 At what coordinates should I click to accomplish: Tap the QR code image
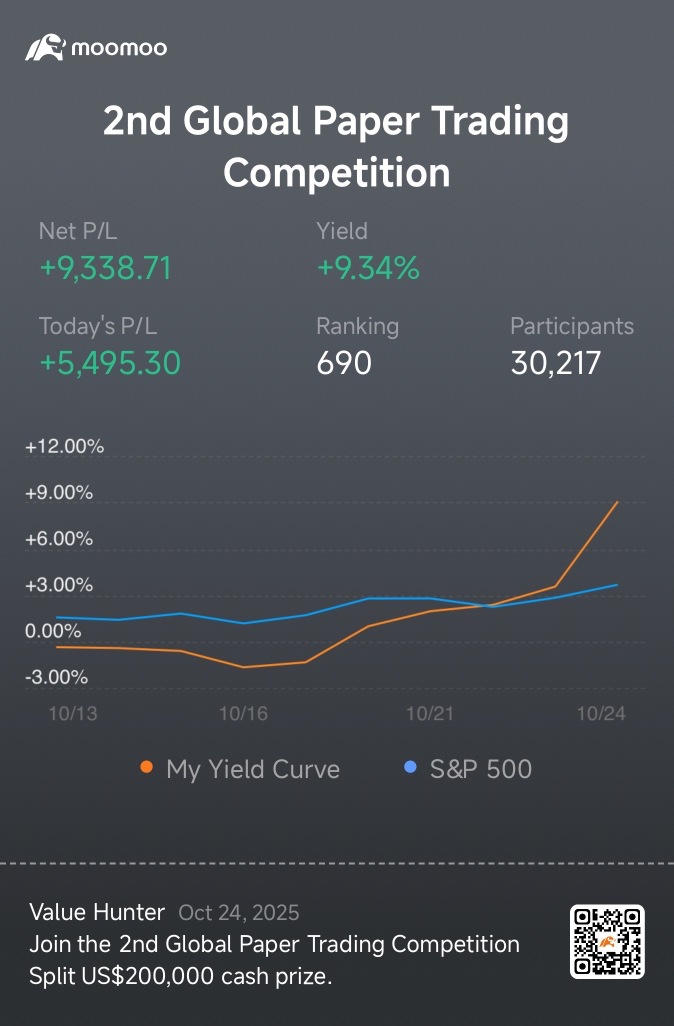pyautogui.click(x=607, y=942)
